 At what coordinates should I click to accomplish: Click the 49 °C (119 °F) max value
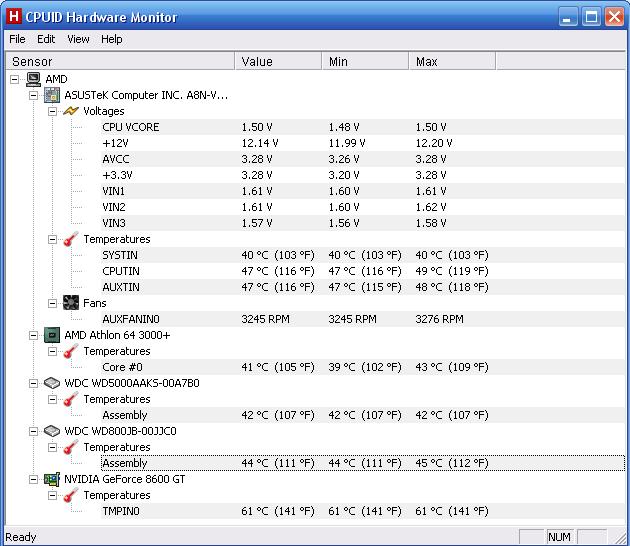(452, 271)
